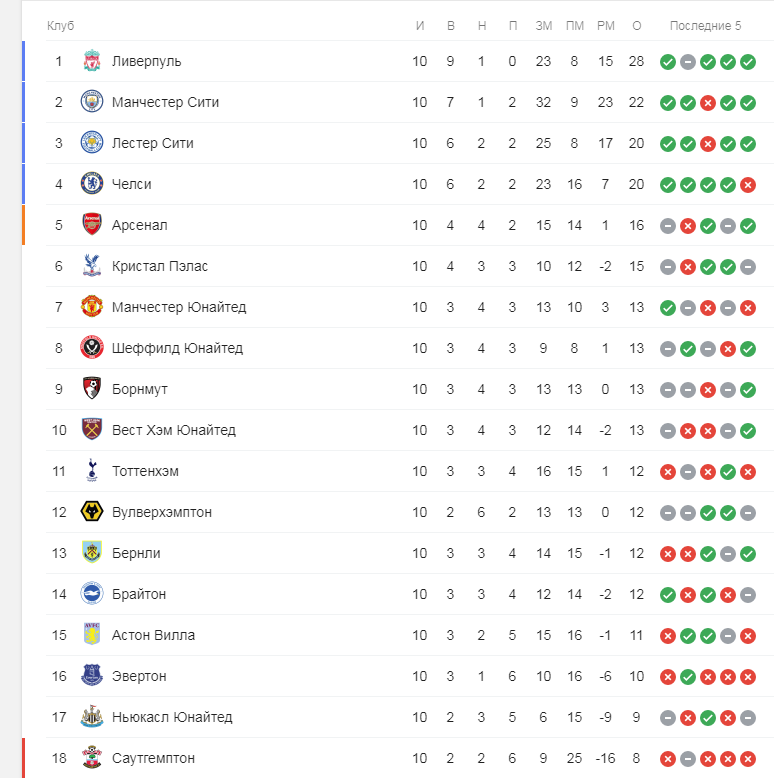
Task: Open the Chelsea badge icon
Action: pos(92,184)
